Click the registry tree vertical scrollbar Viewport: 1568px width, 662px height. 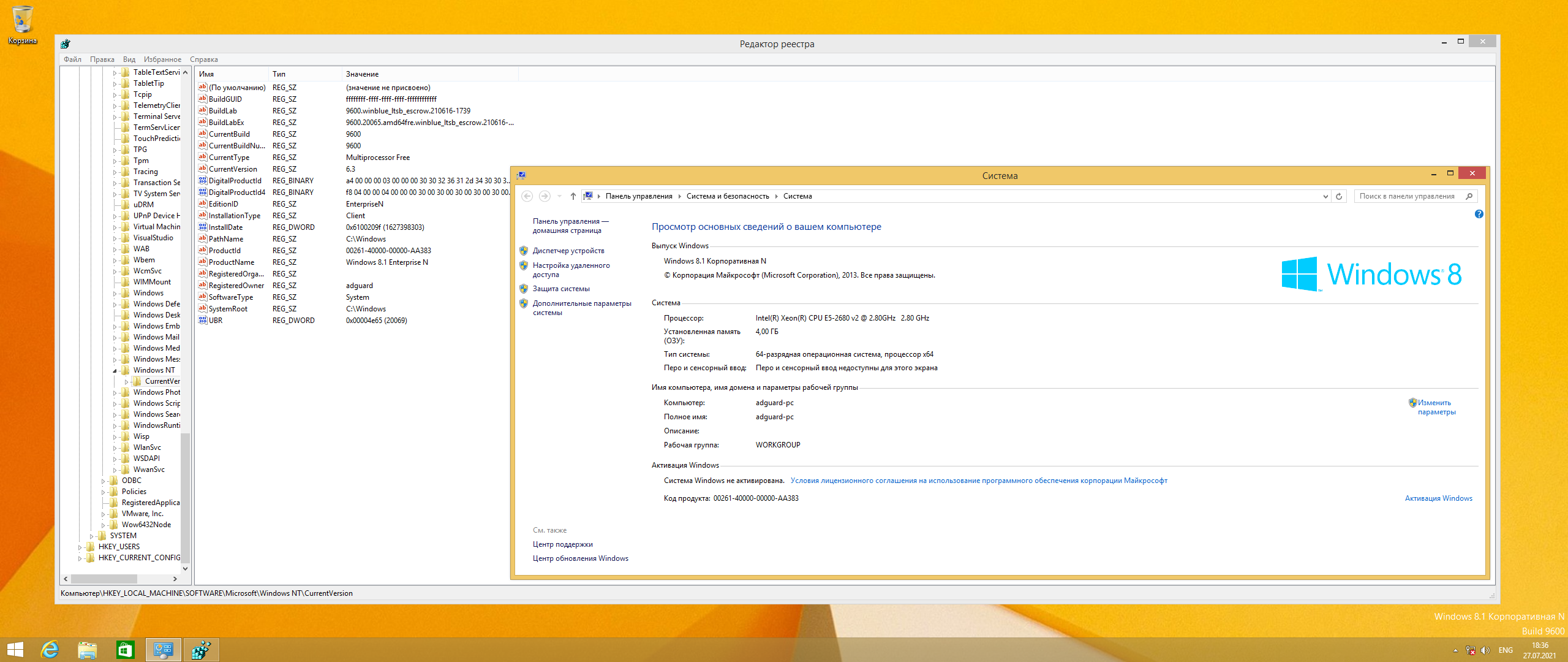pyautogui.click(x=185, y=497)
